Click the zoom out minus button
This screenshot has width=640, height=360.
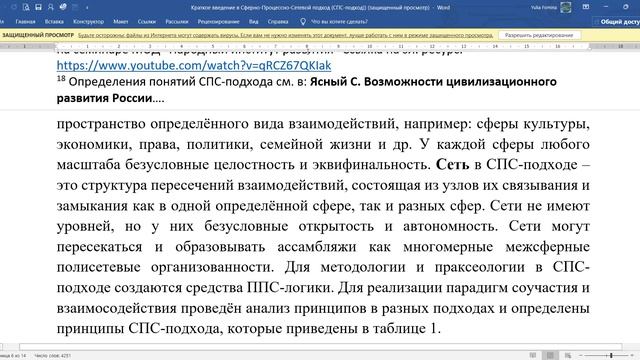580,356
